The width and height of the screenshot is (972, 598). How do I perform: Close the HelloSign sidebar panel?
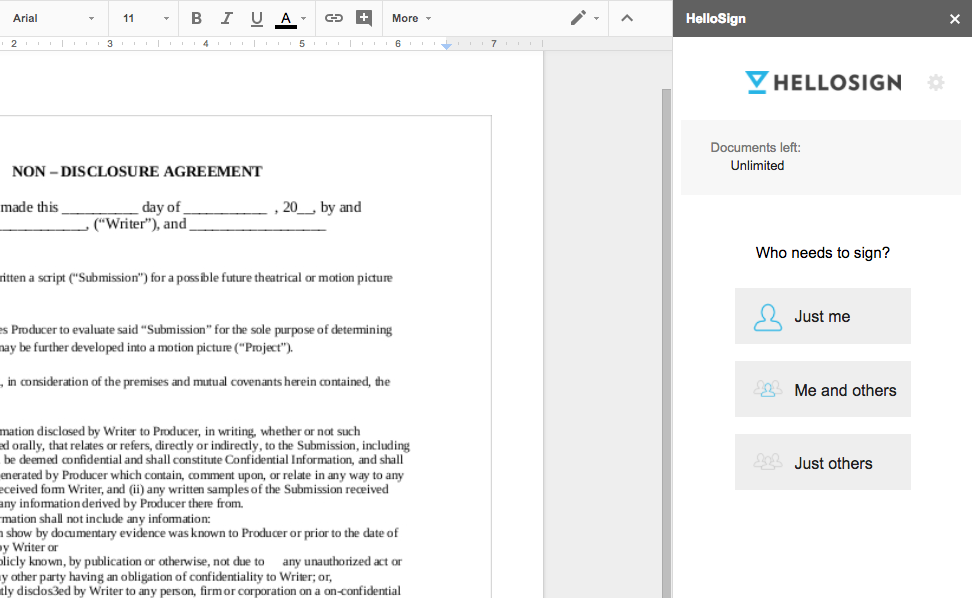(955, 19)
